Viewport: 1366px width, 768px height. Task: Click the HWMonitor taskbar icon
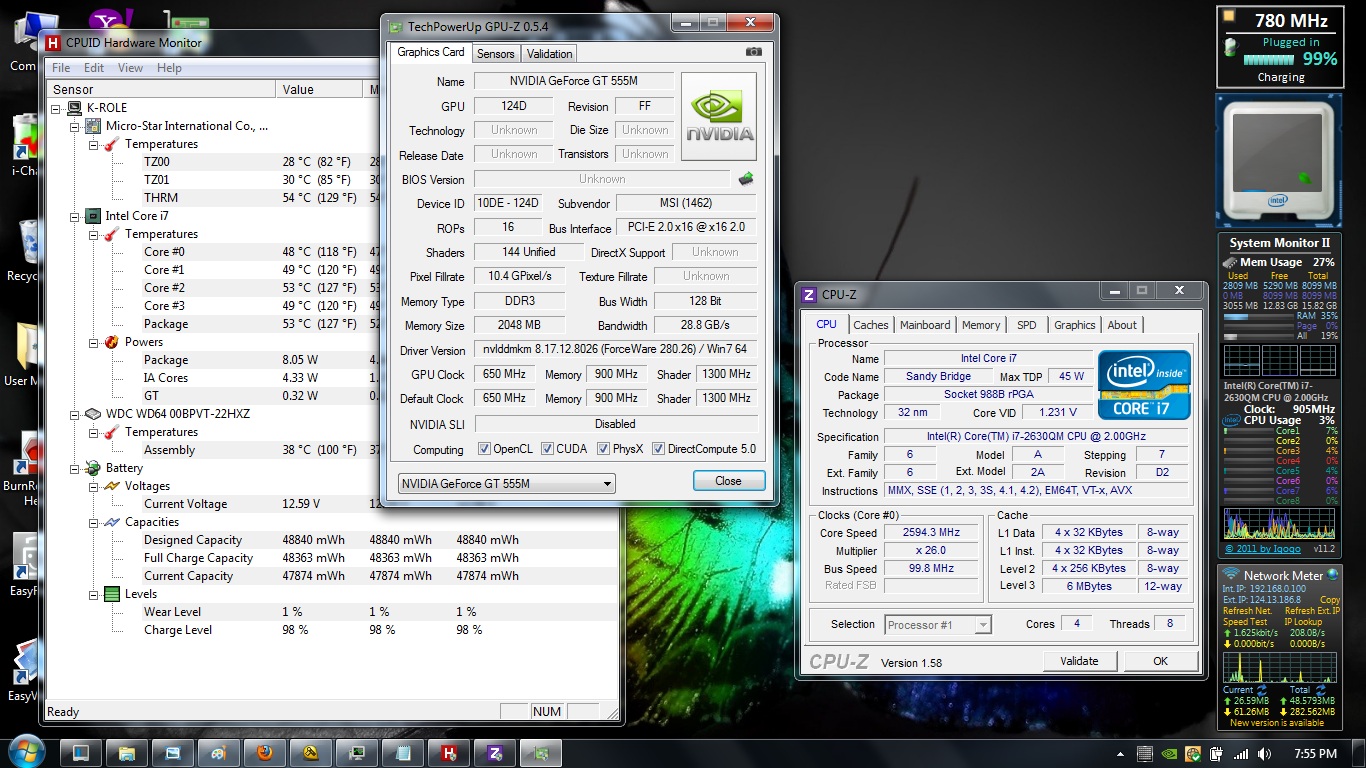pyautogui.click(x=449, y=753)
